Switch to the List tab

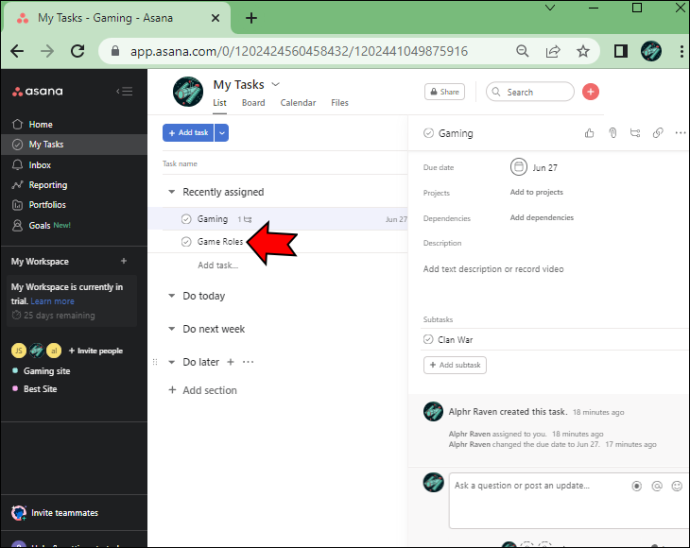(x=220, y=103)
